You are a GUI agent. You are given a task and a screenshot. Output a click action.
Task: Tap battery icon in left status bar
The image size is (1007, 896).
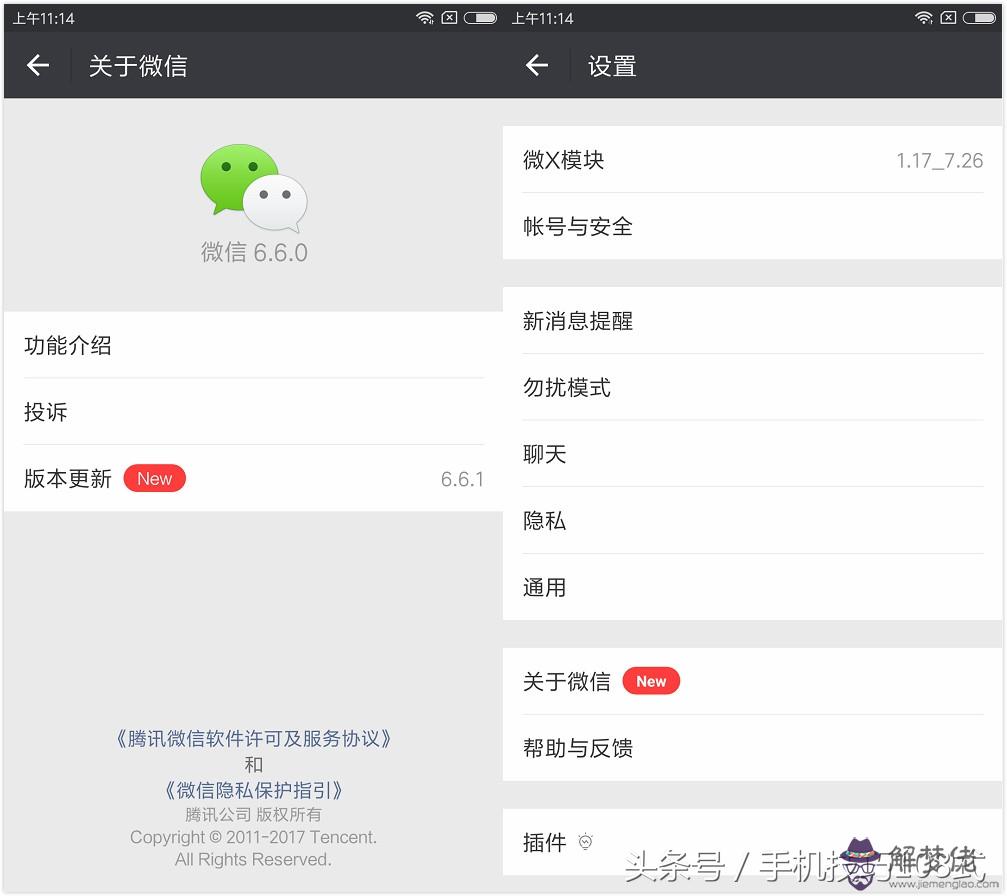click(480, 17)
